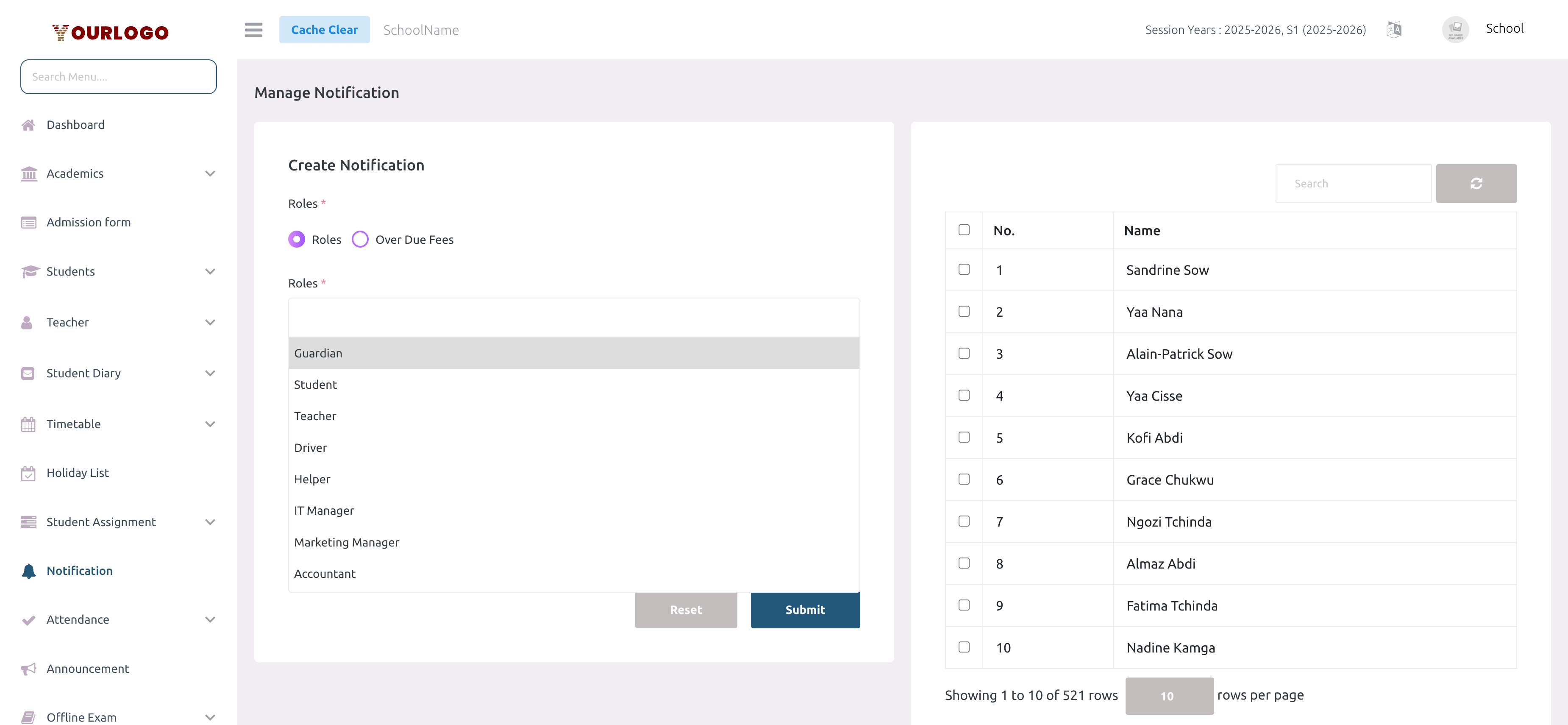The width and height of the screenshot is (1568, 725).
Task: Click the refresh icon above the names table
Action: [1476, 183]
